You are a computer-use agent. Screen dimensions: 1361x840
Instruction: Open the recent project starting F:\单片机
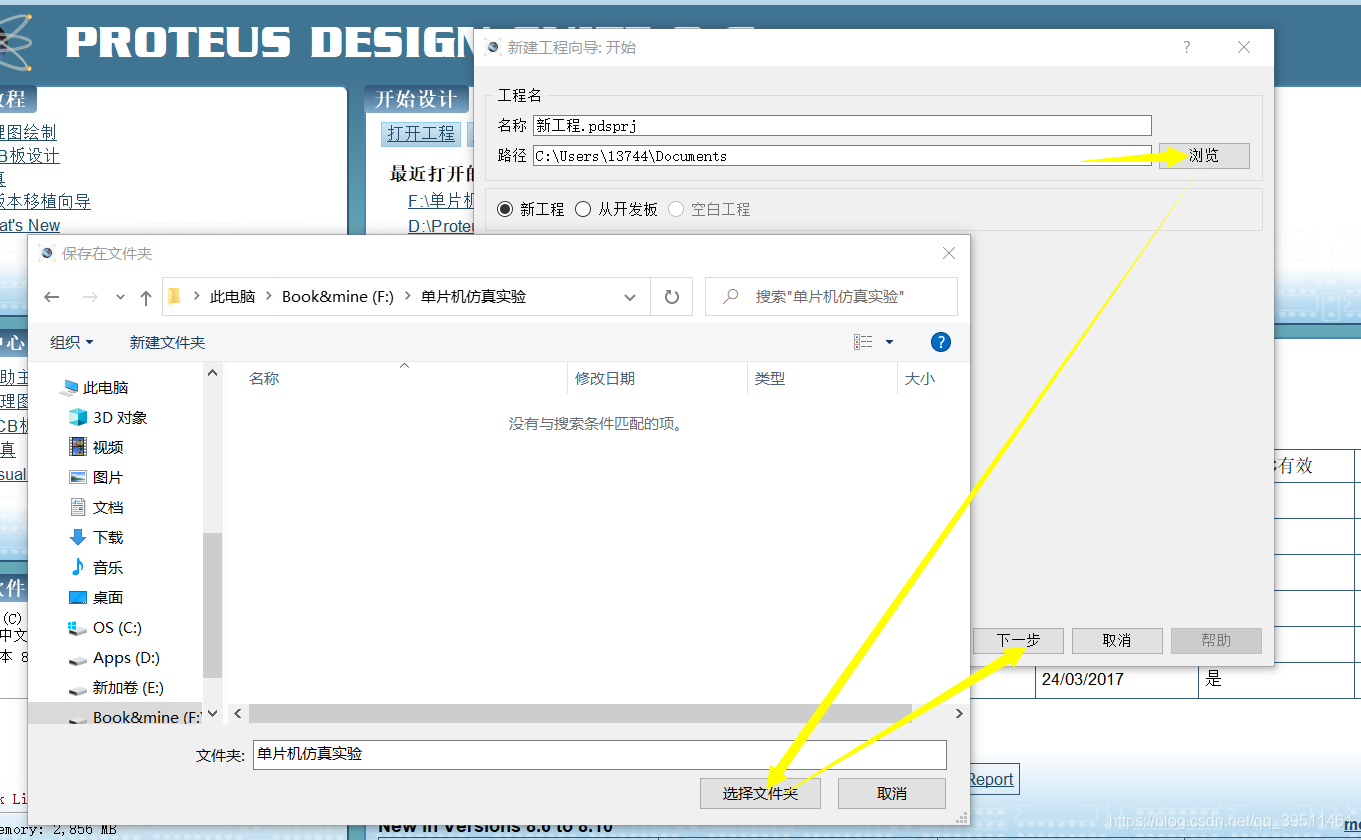pyautogui.click(x=441, y=201)
